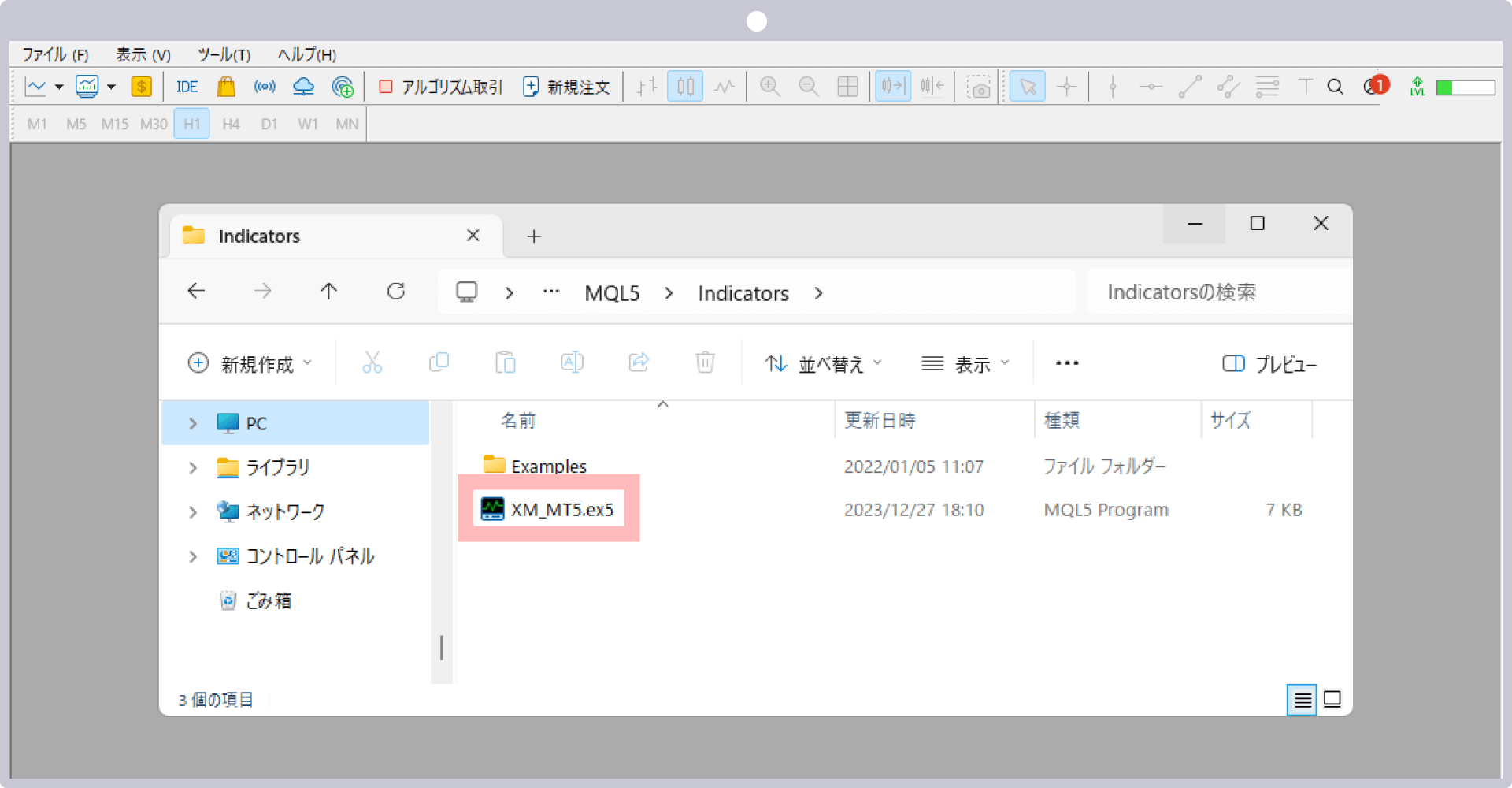Expand the chevron after Indicators in path
1512x788 pixels.
819,293
